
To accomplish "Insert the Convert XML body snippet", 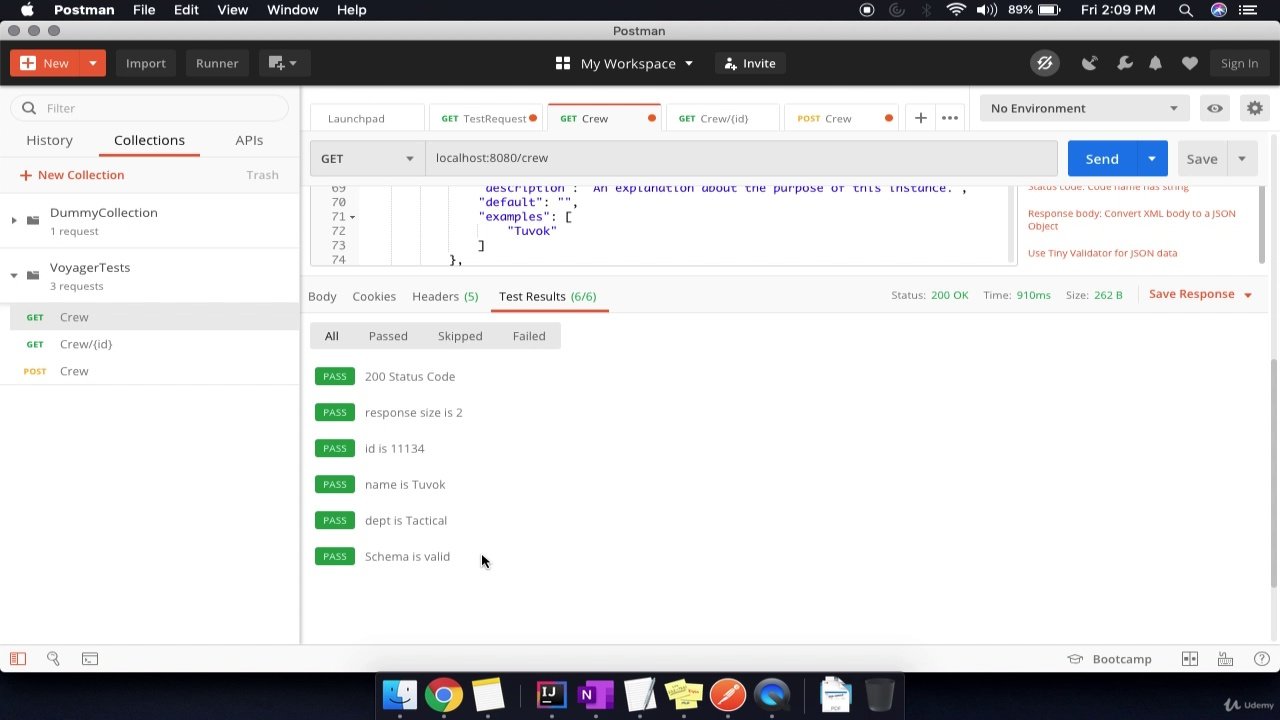I will pyautogui.click(x=1131, y=219).
